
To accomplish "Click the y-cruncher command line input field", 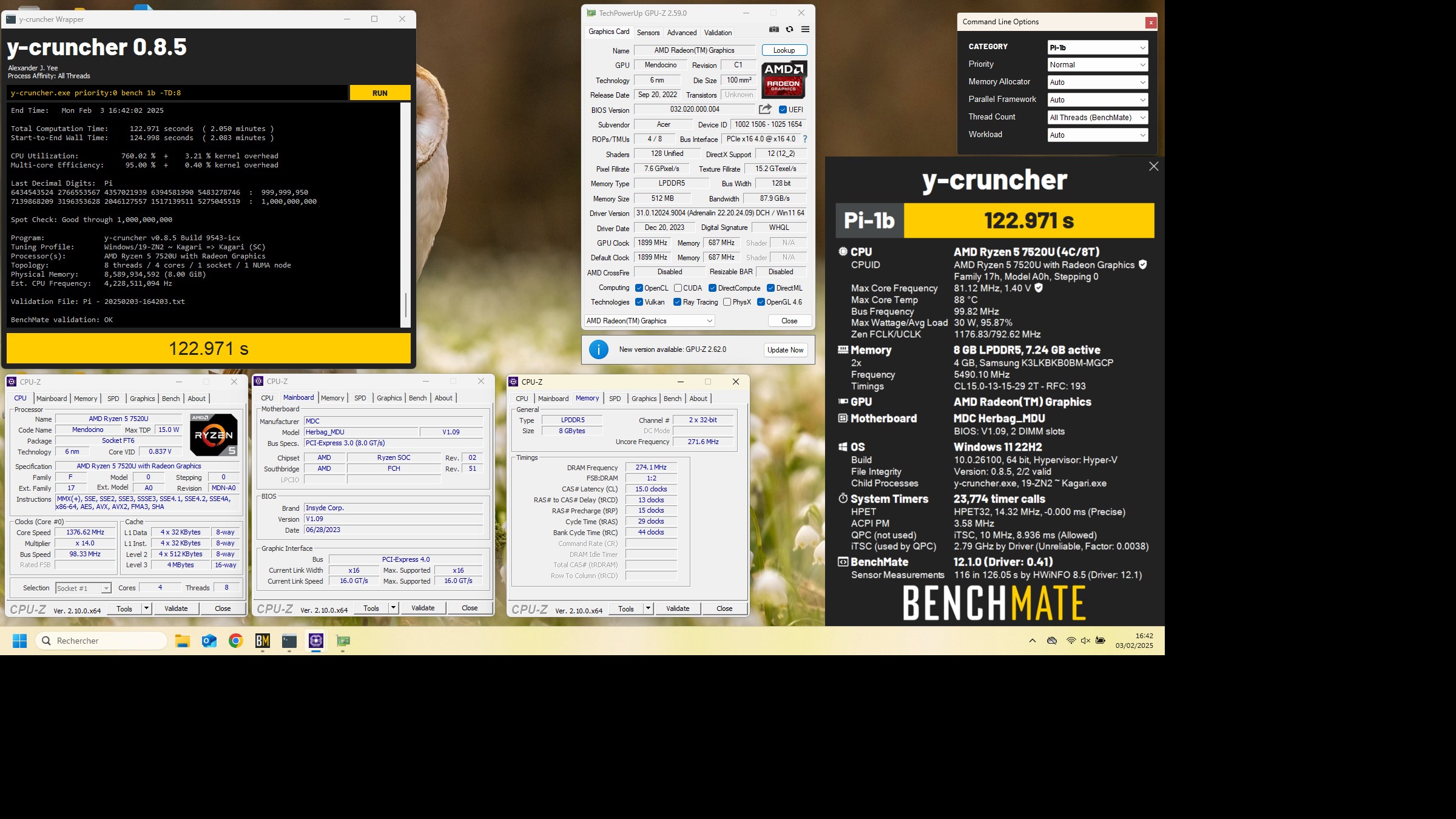I will pyautogui.click(x=178, y=93).
